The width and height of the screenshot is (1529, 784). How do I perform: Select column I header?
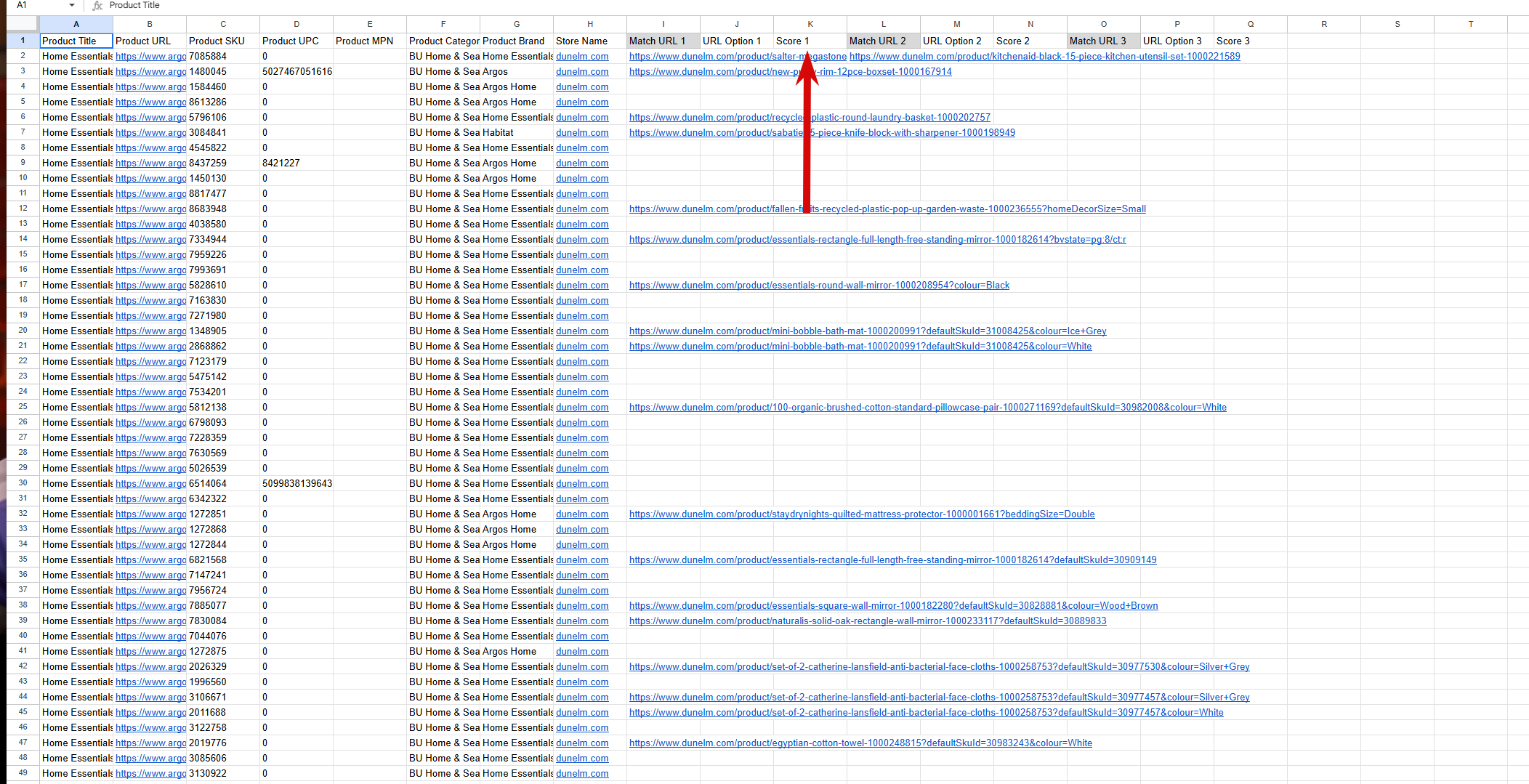tap(663, 24)
